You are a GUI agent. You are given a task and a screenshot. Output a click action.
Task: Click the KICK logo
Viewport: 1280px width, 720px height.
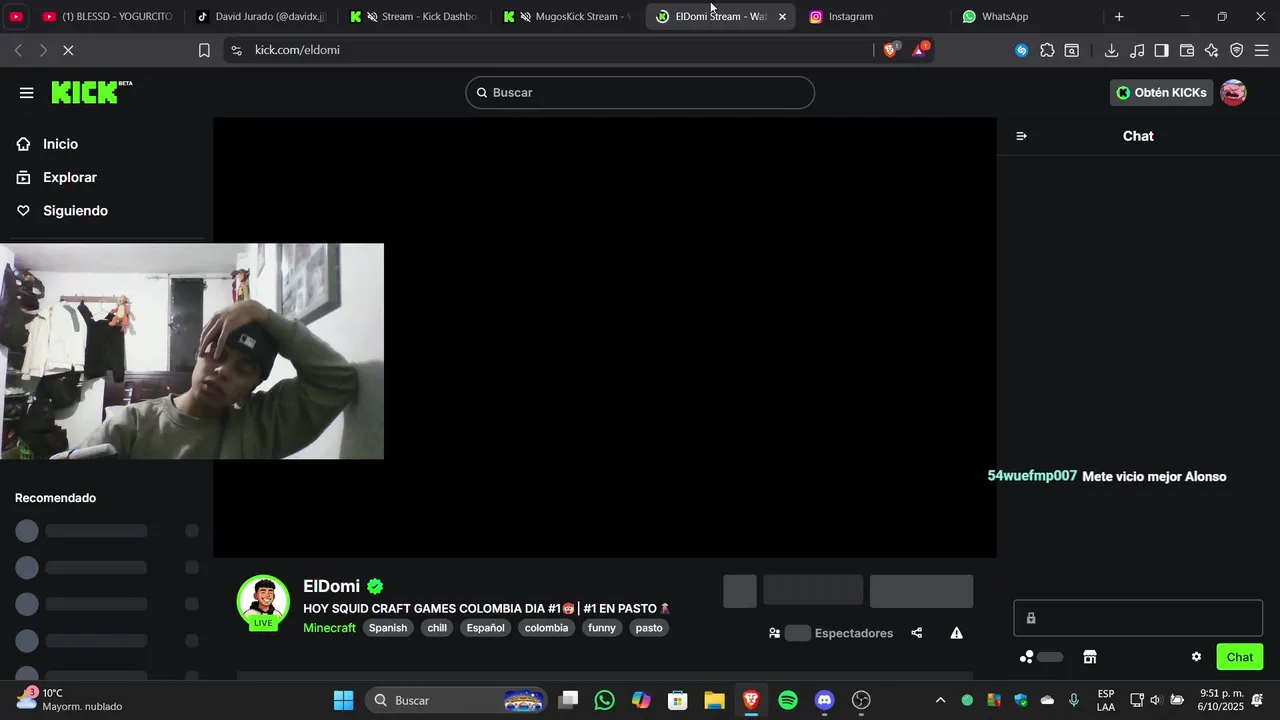91,92
